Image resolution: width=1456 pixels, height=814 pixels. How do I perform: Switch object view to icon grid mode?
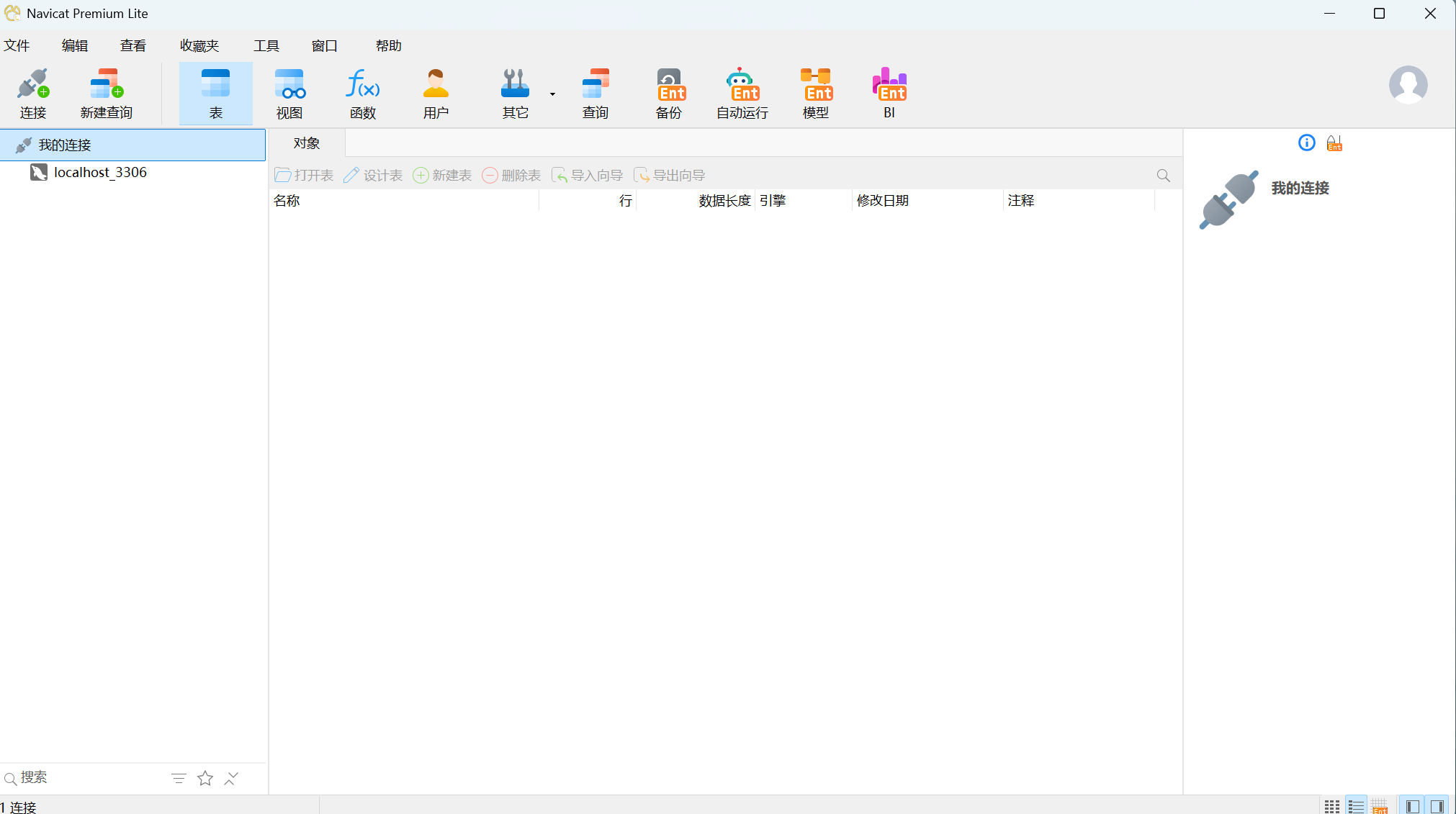pyautogui.click(x=1332, y=806)
